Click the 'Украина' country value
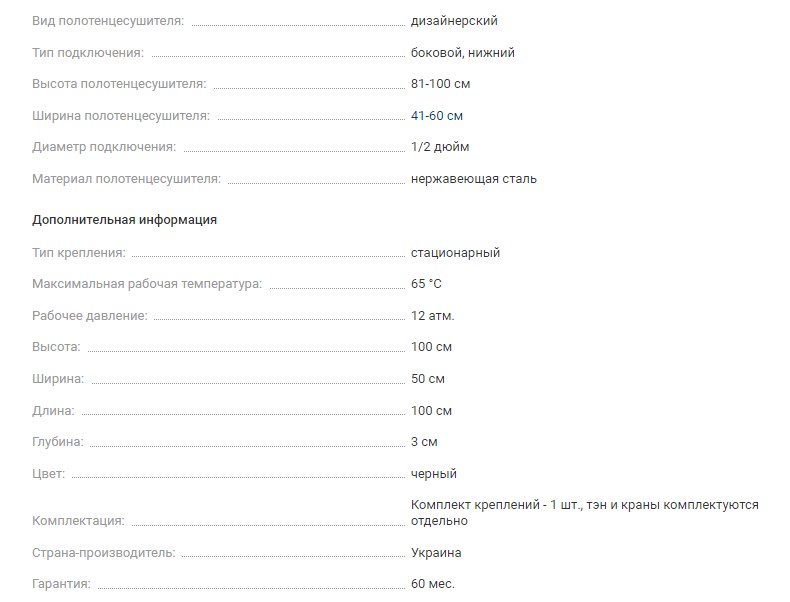This screenshot has height=602, width=790. tap(436, 553)
